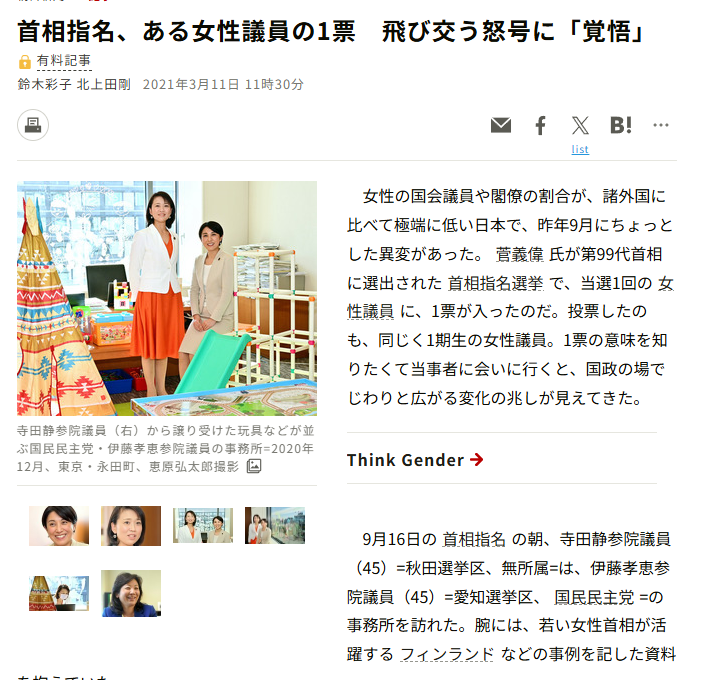Select the second portrait thumbnail with brown background
Viewport: 728px width, 680px height.
pos(131,525)
